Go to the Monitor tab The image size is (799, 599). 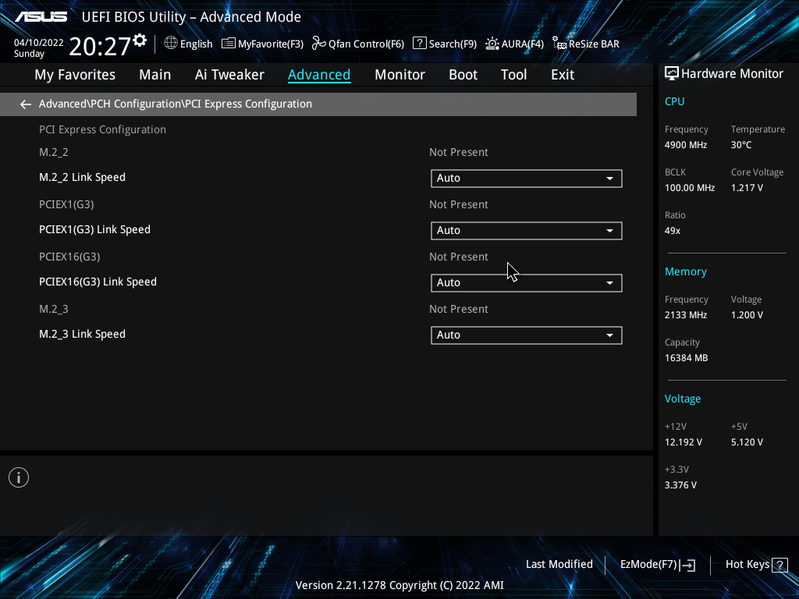pos(400,75)
